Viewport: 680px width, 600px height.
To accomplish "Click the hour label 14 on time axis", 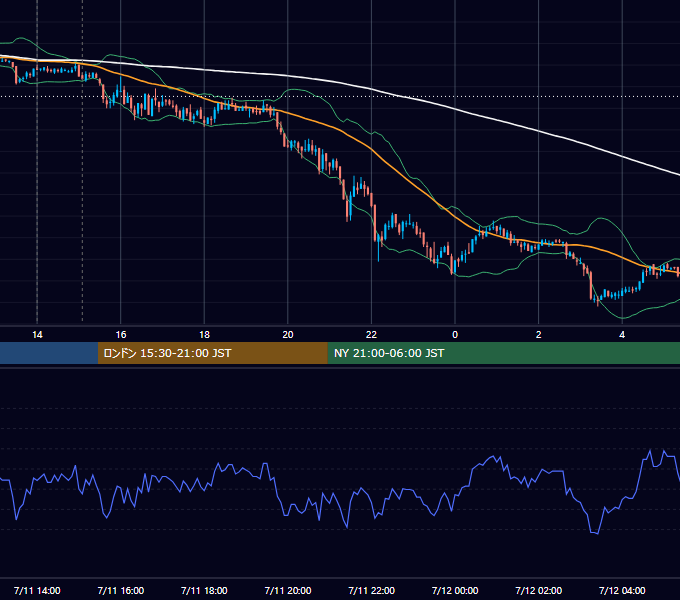I will [37, 335].
